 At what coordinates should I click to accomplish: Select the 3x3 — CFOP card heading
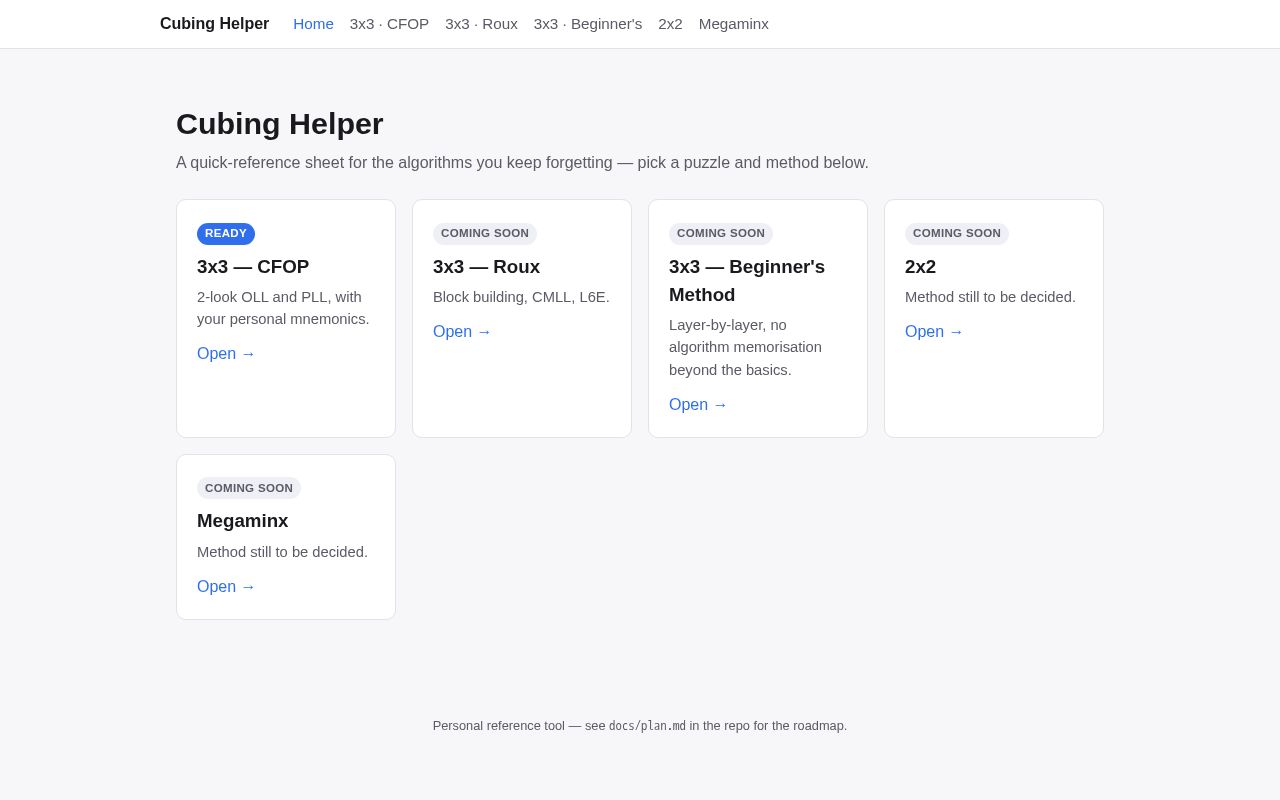point(253,267)
